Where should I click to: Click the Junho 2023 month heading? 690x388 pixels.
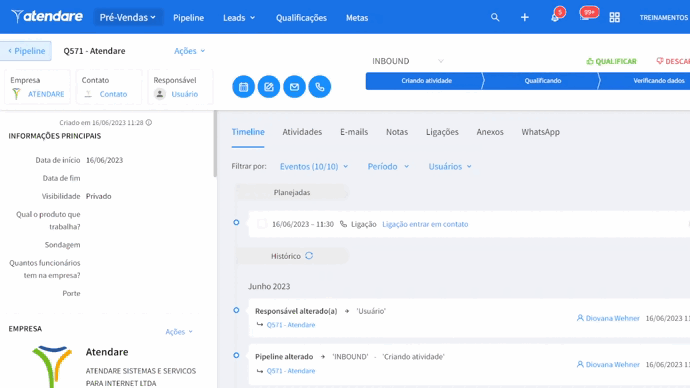coord(269,286)
